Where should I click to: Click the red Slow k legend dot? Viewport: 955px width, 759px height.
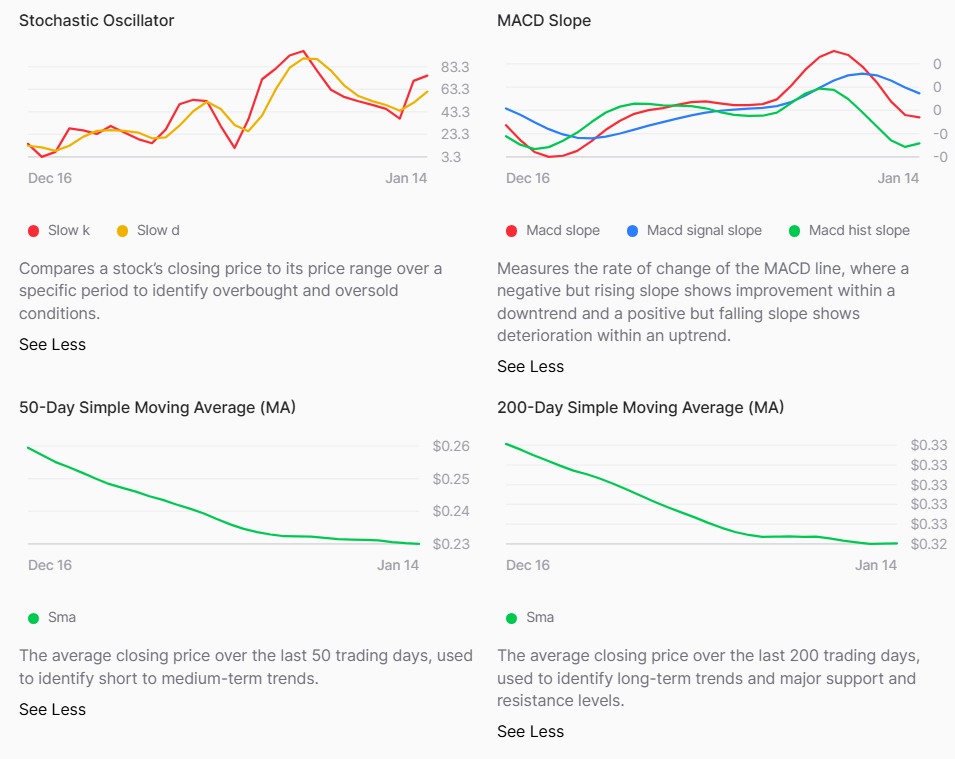click(x=34, y=231)
